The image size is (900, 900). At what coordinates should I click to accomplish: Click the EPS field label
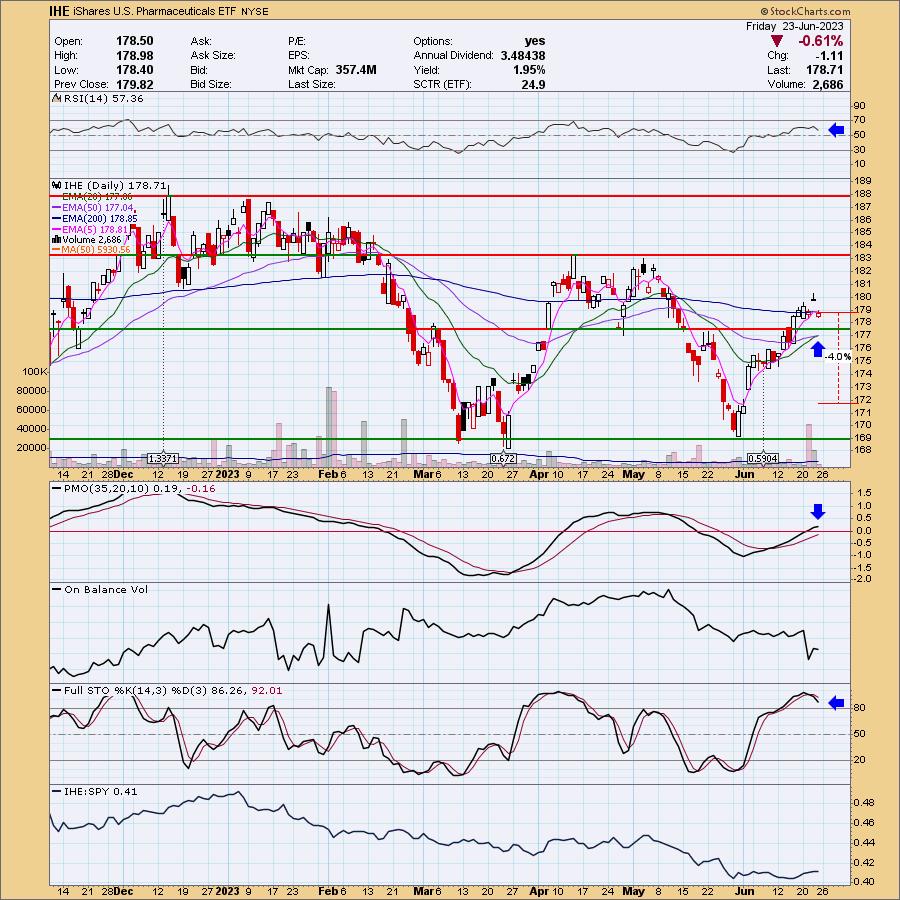click(298, 56)
